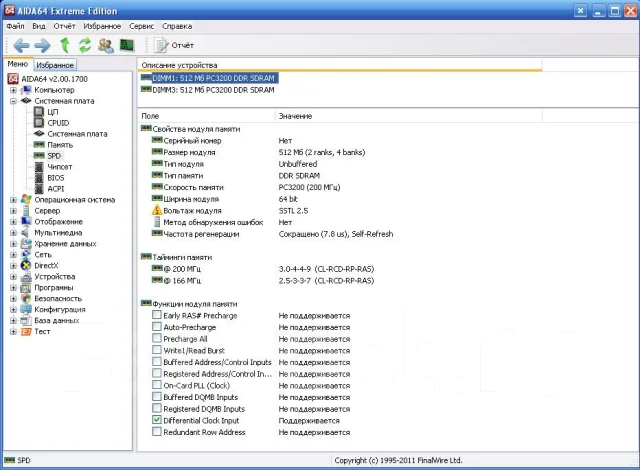Click AIDA64 v2.00.1700 root icon

pyautogui.click(x=13, y=79)
